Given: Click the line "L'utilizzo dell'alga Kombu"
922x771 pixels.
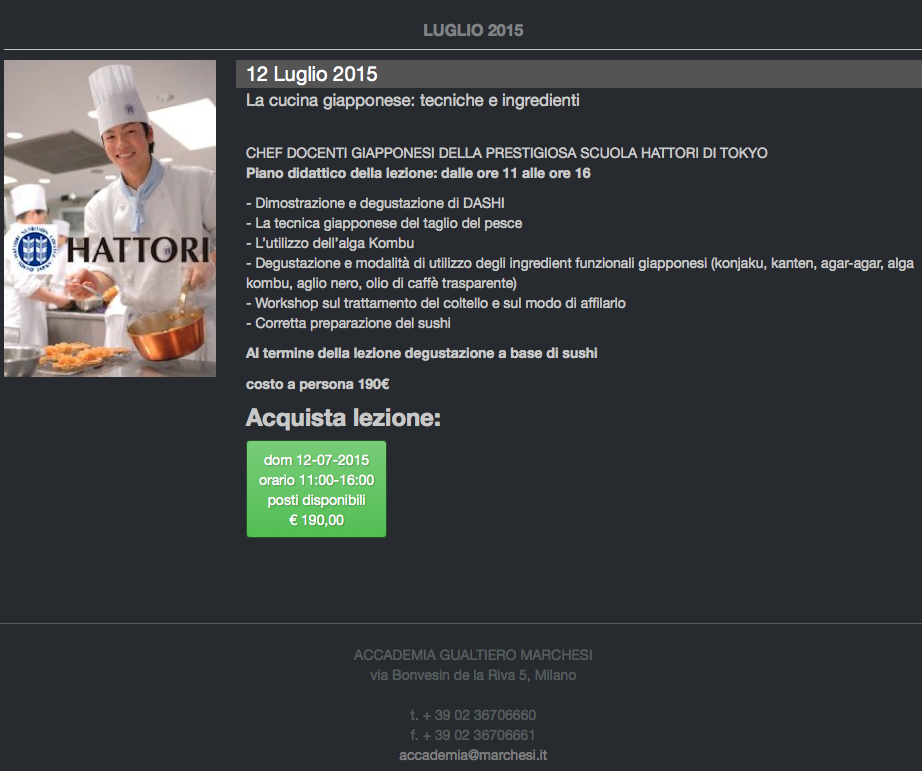Looking at the screenshot, I should click(x=330, y=243).
